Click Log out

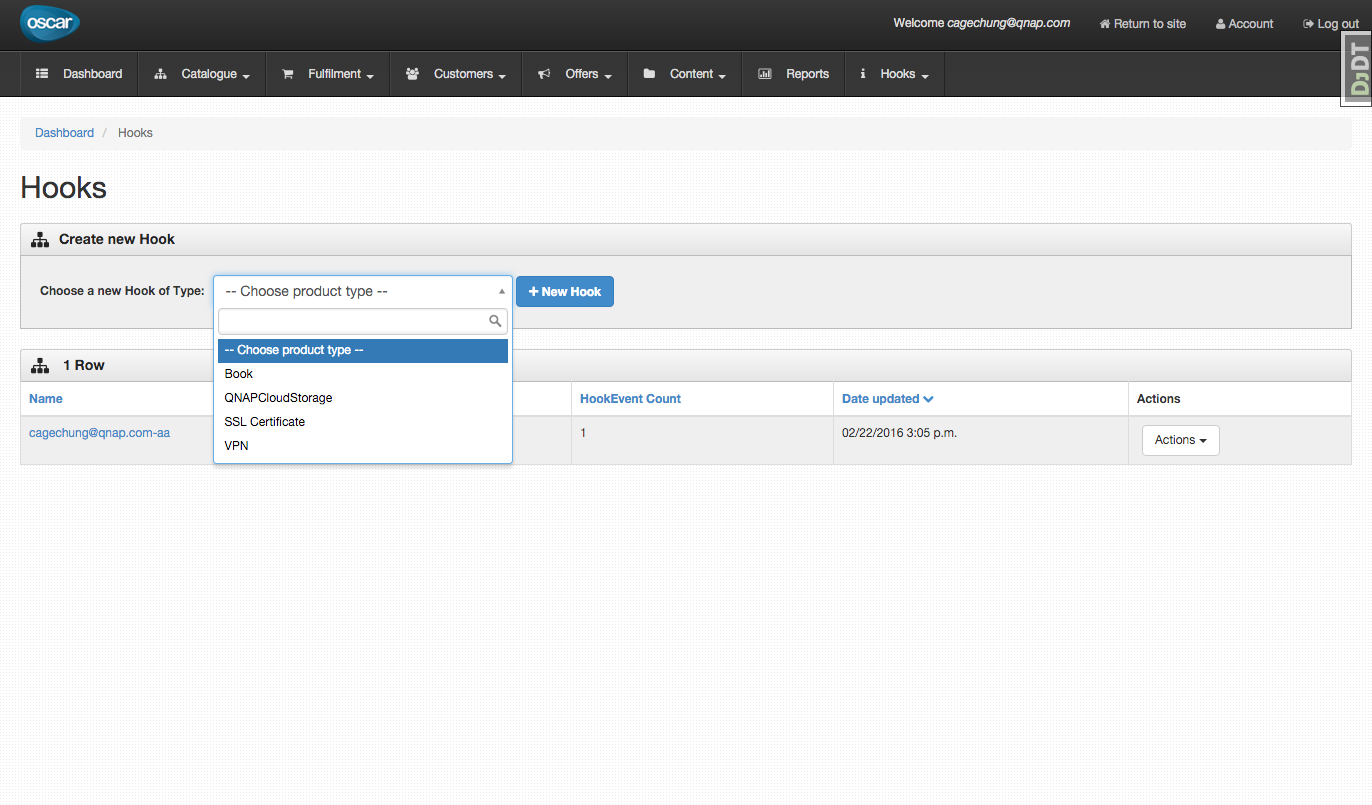pyautogui.click(x=1331, y=24)
